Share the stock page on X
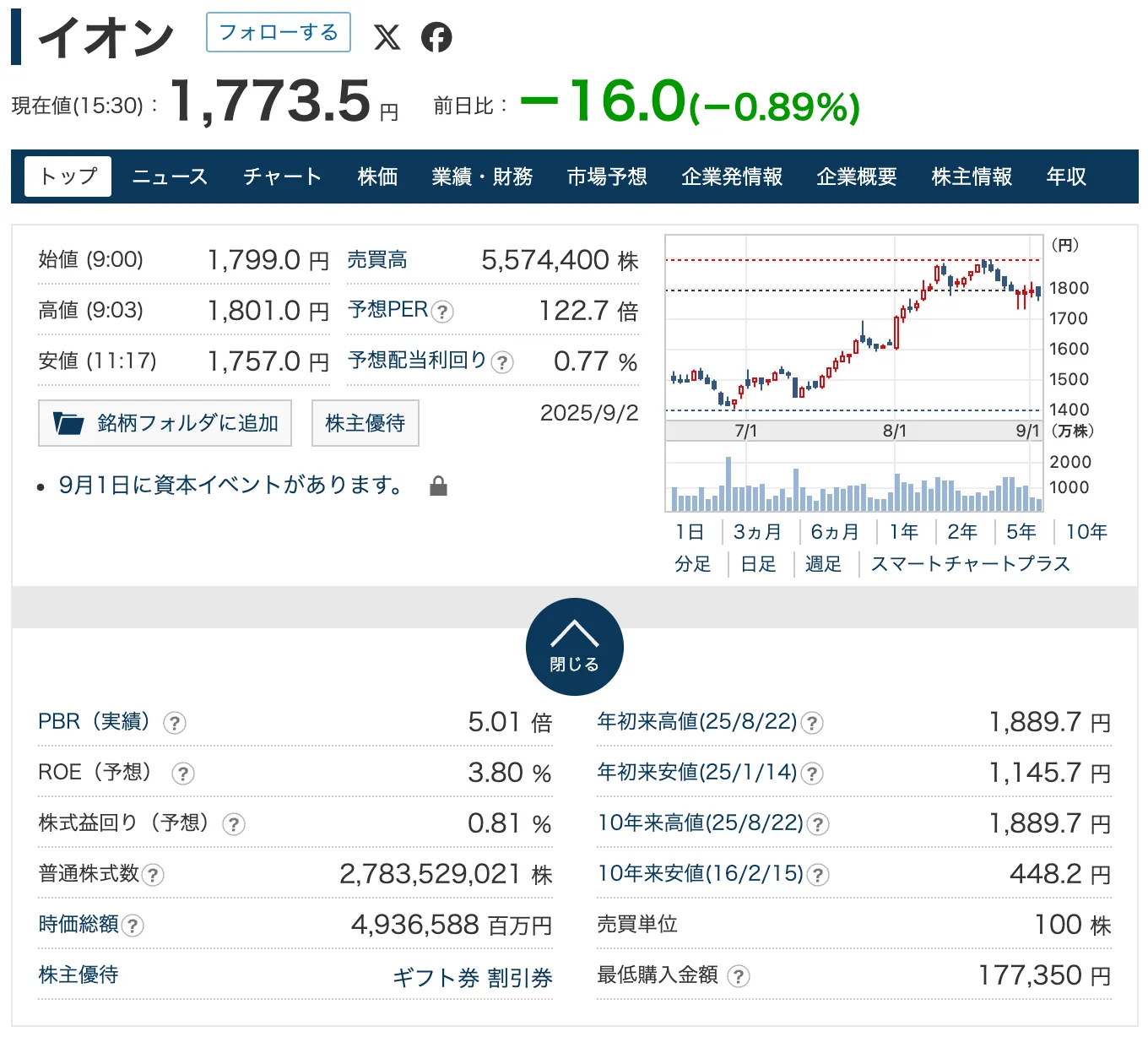The image size is (1148, 1037). point(387,37)
